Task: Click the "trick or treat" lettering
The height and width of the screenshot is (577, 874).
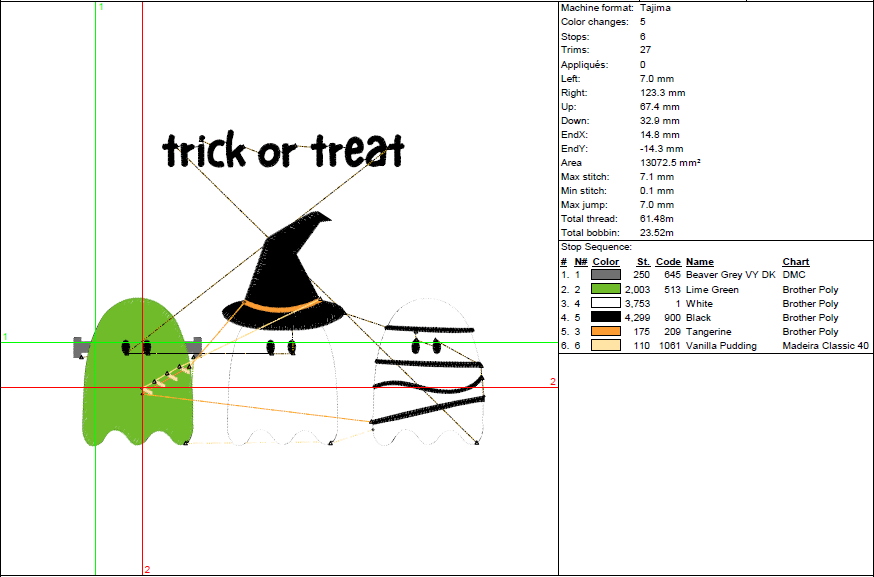Action: (284, 151)
